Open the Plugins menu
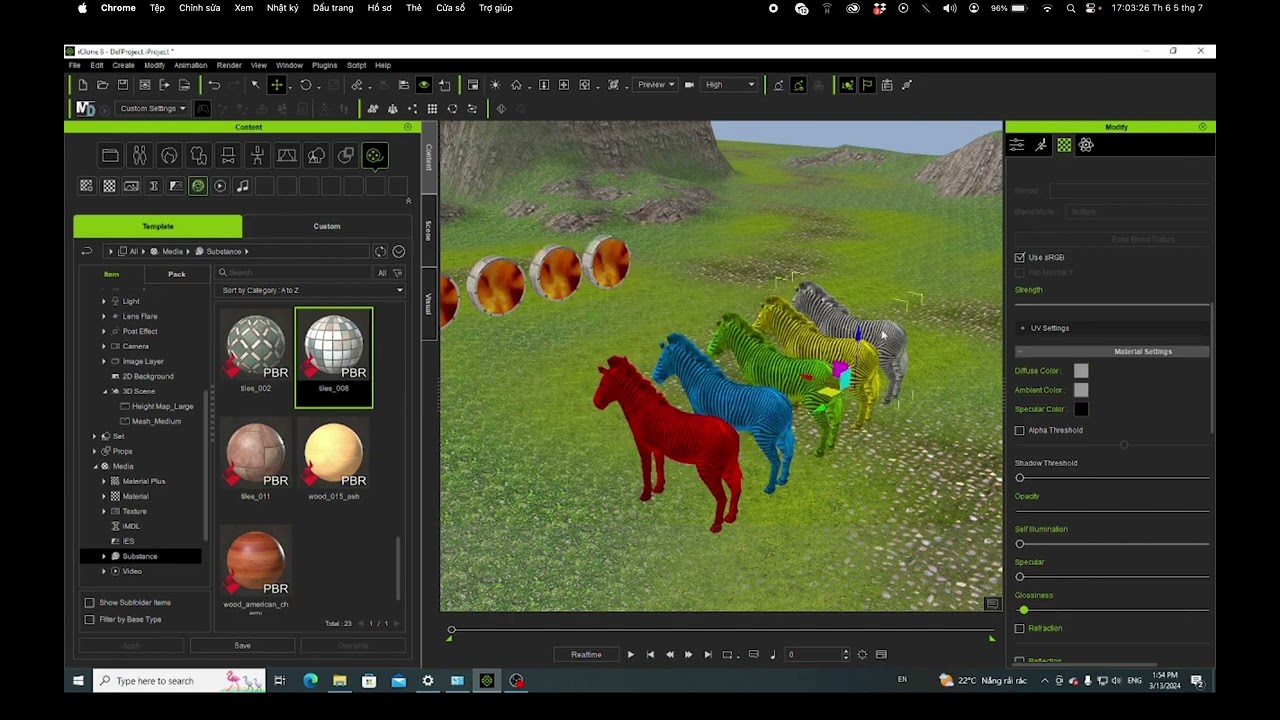This screenshot has width=1280, height=720. [x=324, y=65]
